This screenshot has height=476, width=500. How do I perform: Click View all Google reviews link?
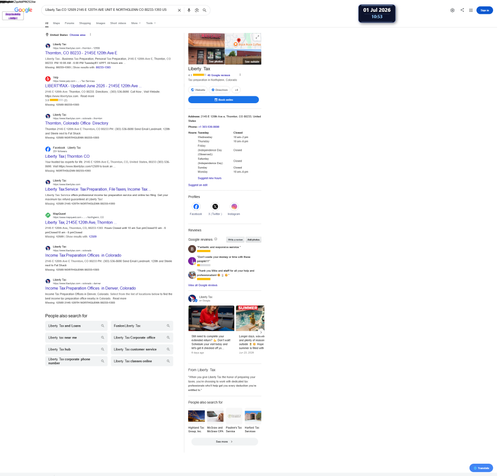203,285
